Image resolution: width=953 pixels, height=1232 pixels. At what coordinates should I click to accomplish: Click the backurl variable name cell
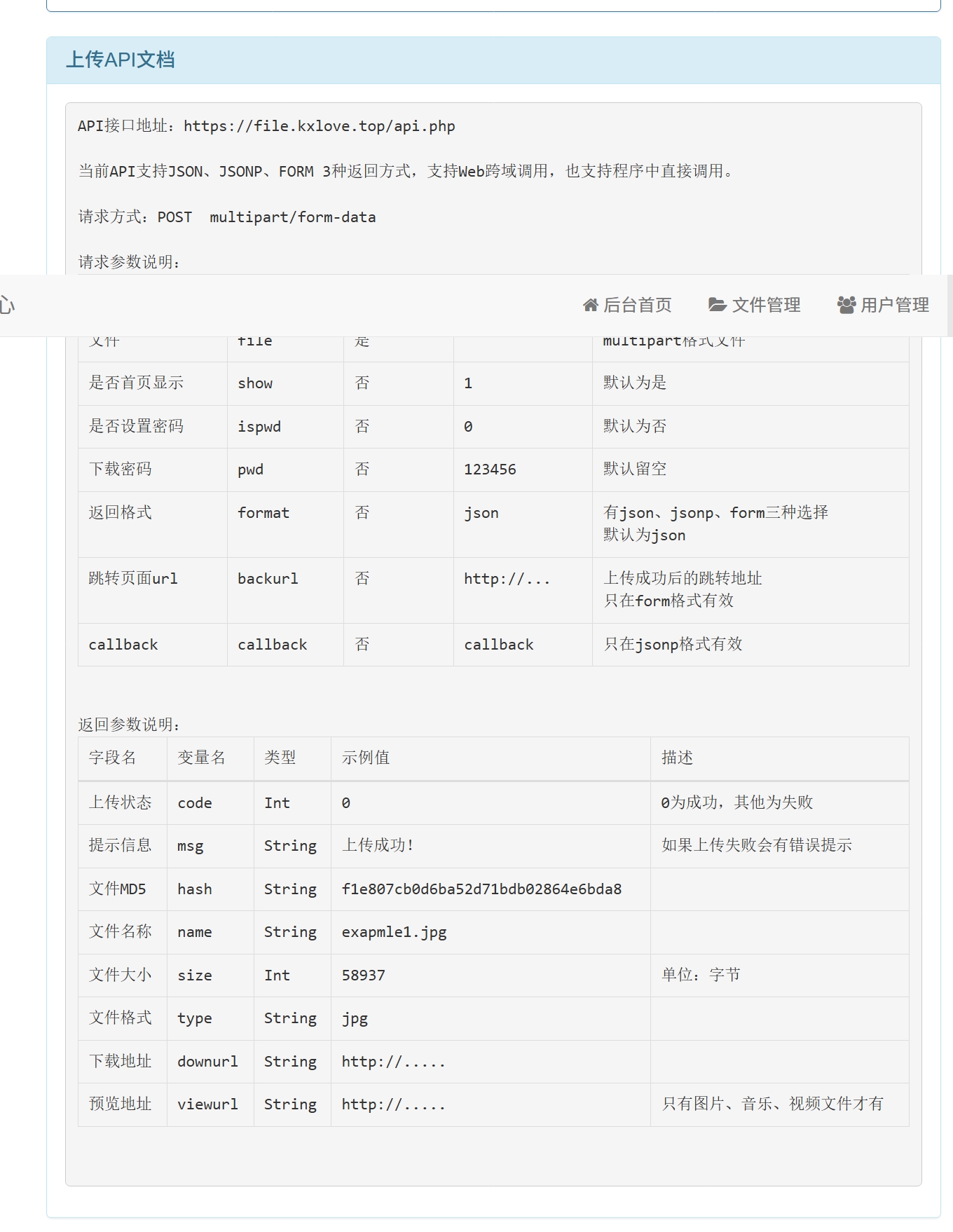[x=268, y=579]
